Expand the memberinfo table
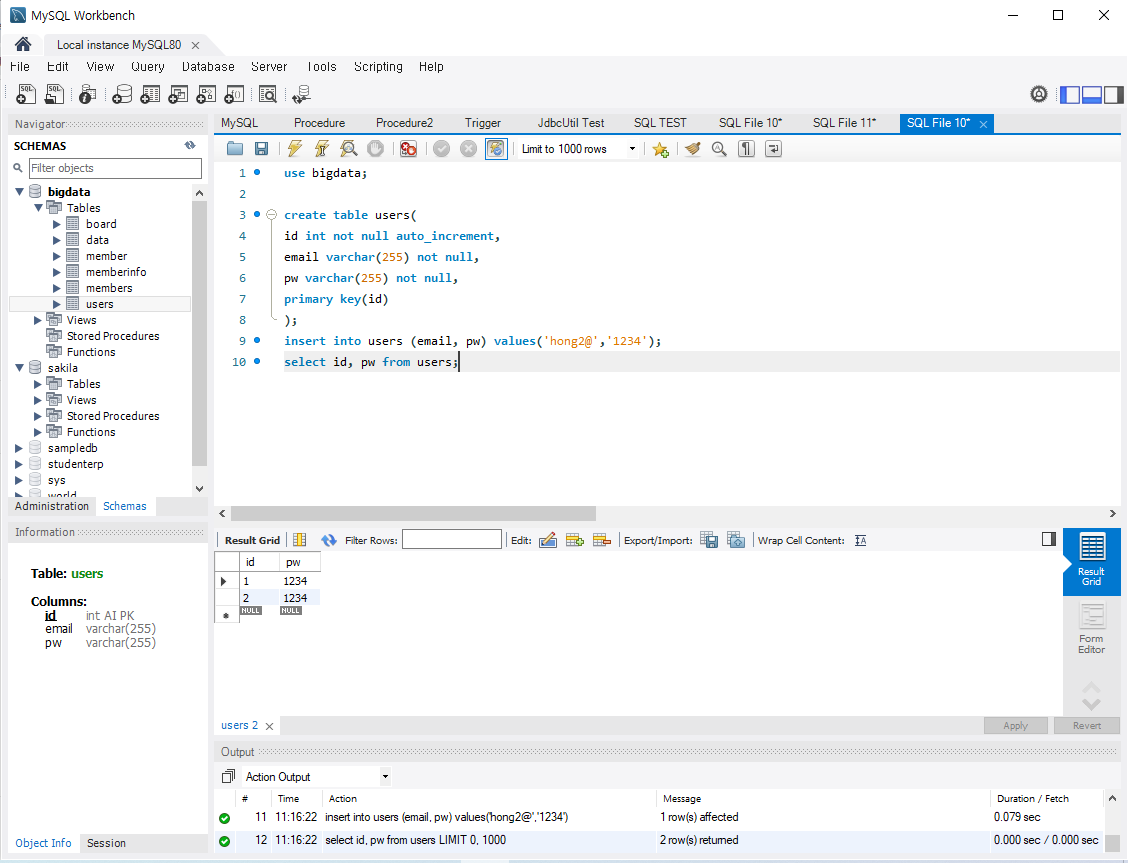This screenshot has height=863, width=1128. 57,272
